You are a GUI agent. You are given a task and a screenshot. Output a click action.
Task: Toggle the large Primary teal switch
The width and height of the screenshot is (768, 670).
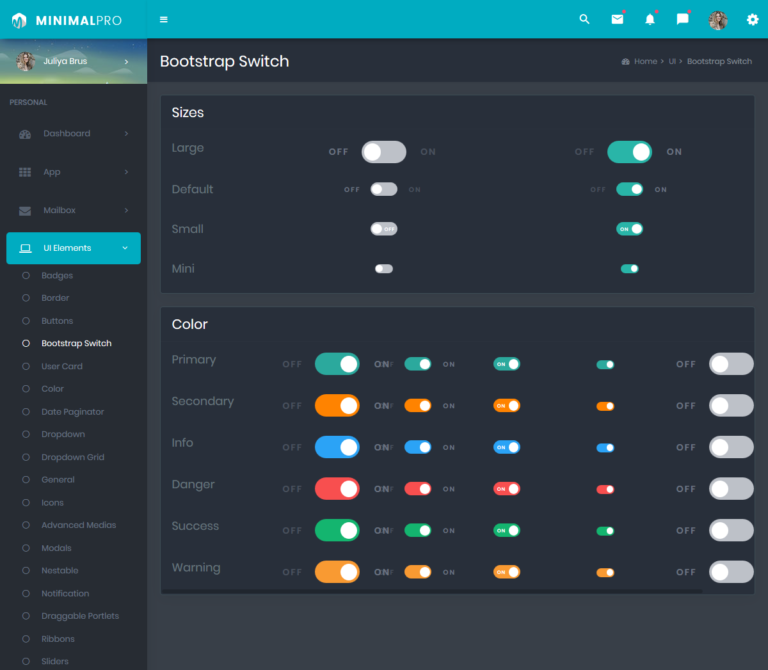point(337,364)
